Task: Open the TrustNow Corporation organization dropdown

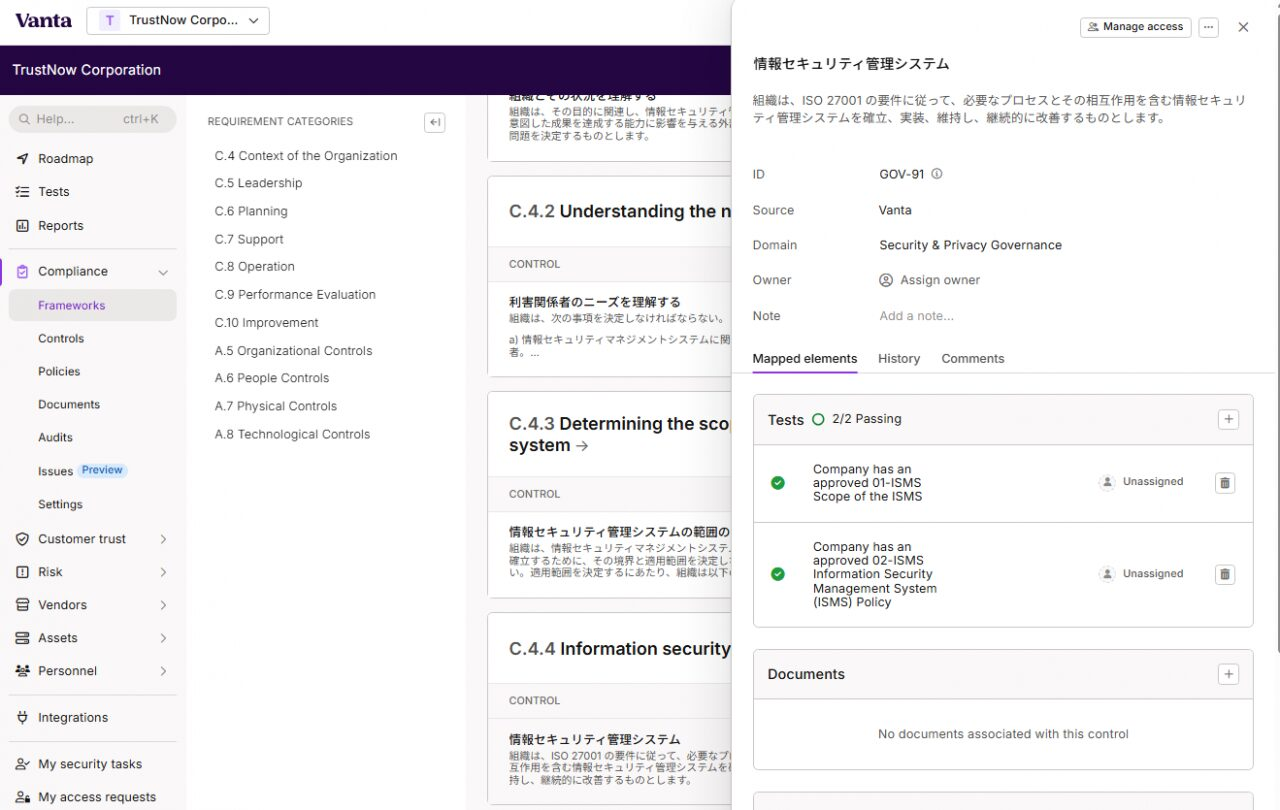Action: tap(178, 20)
